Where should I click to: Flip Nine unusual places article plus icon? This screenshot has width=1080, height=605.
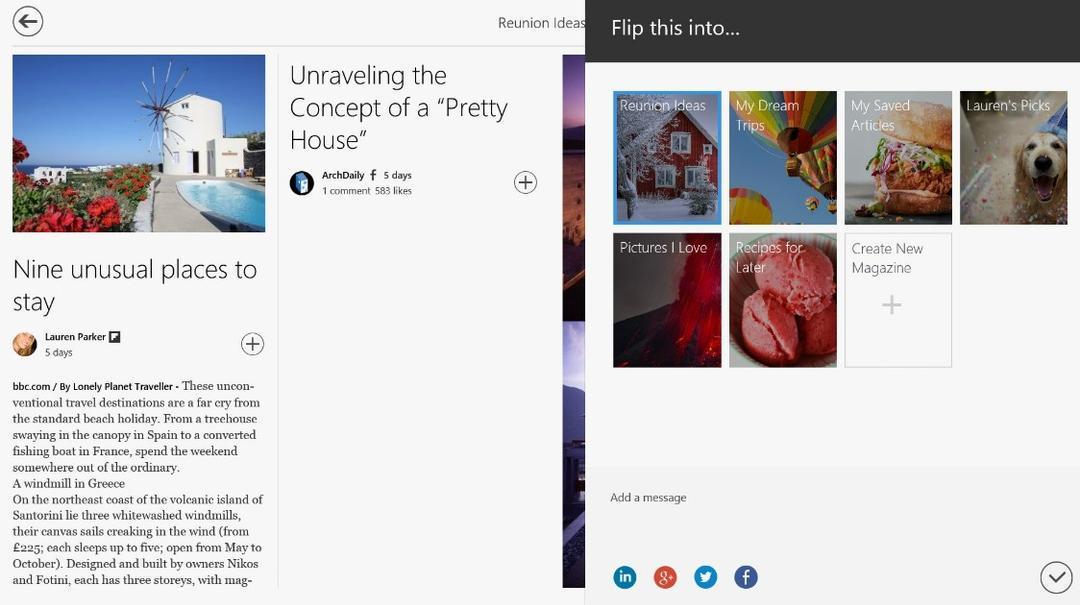pos(252,344)
